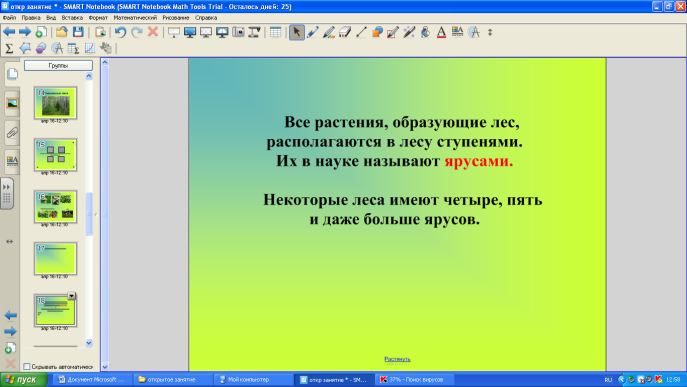Viewport: 687px width, 387px height.
Task: Open file with the folder icon
Action: pos(62,32)
